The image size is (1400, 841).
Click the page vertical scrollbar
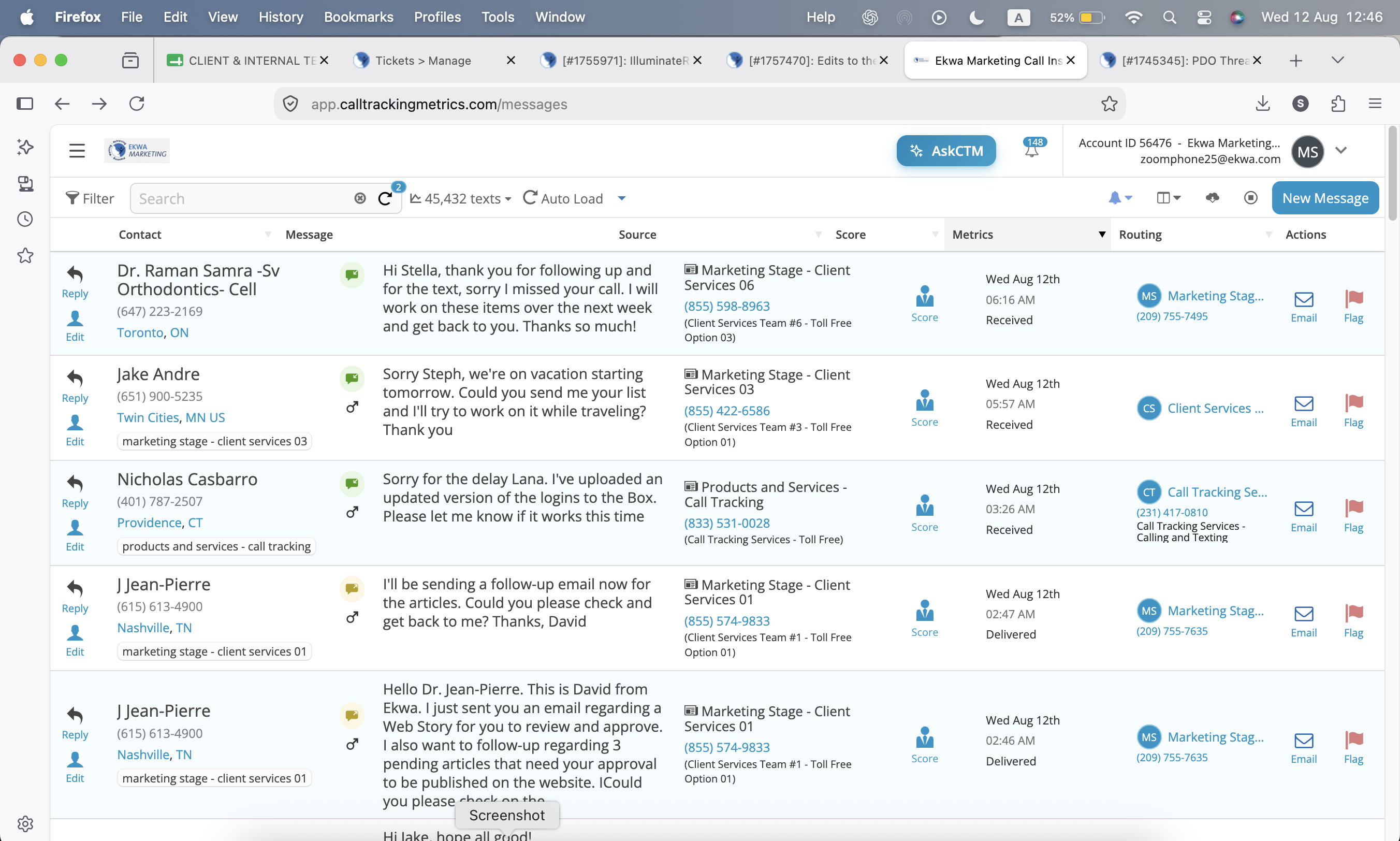coord(1393,173)
